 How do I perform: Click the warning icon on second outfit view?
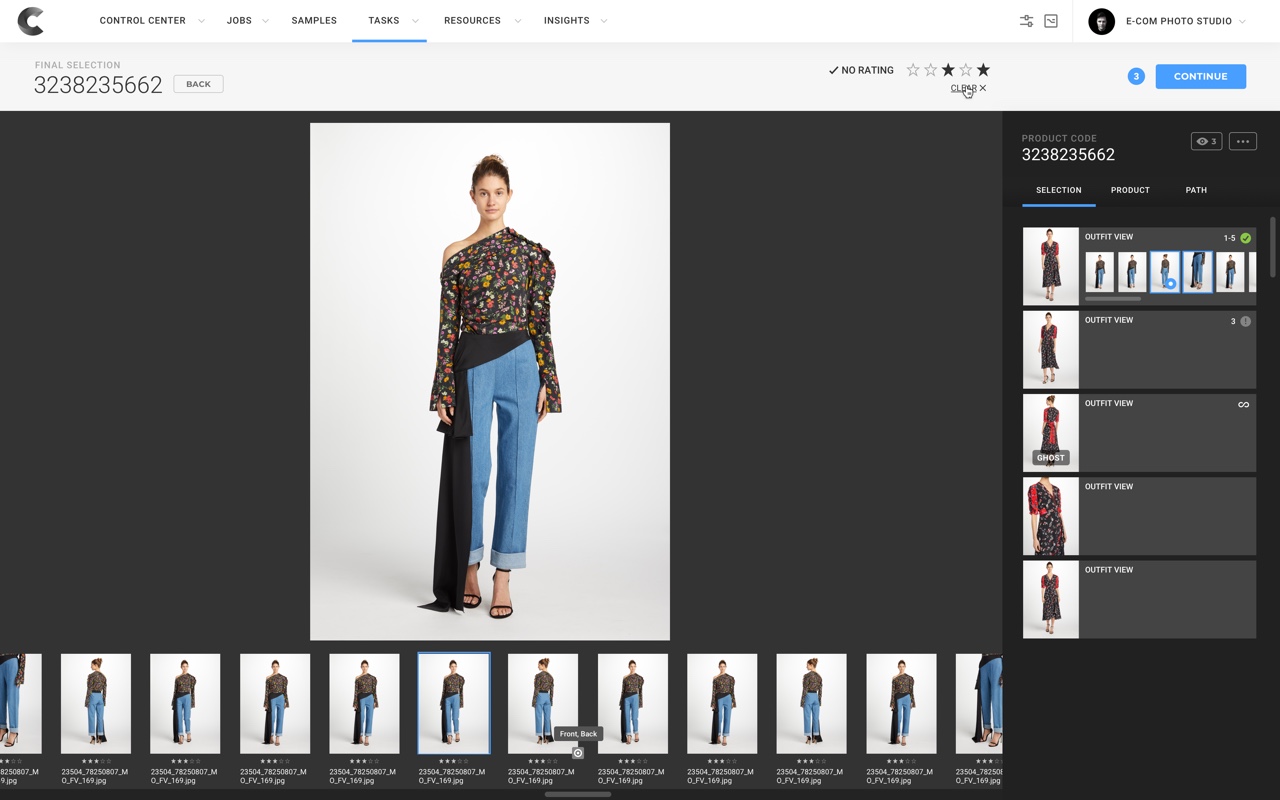1245,321
